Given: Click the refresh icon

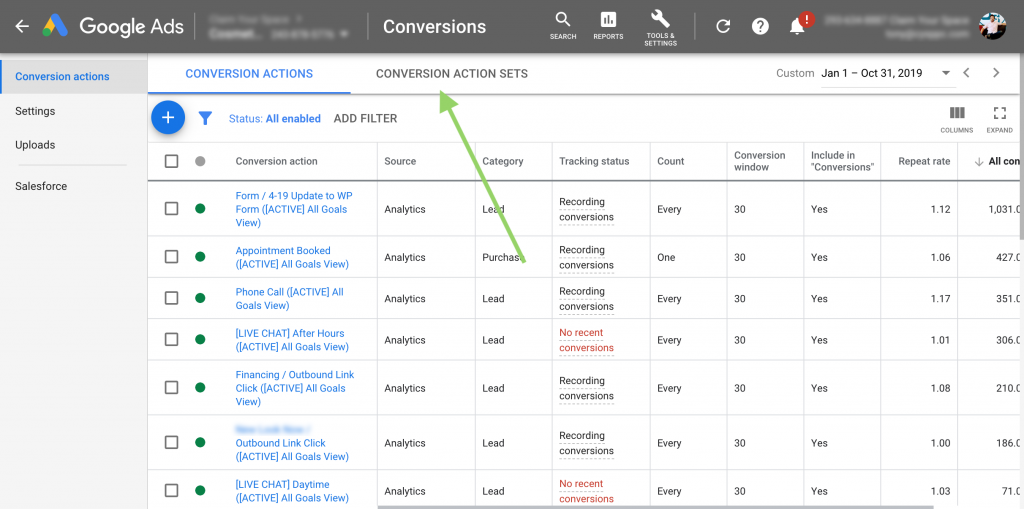Looking at the screenshot, I should 723,26.
